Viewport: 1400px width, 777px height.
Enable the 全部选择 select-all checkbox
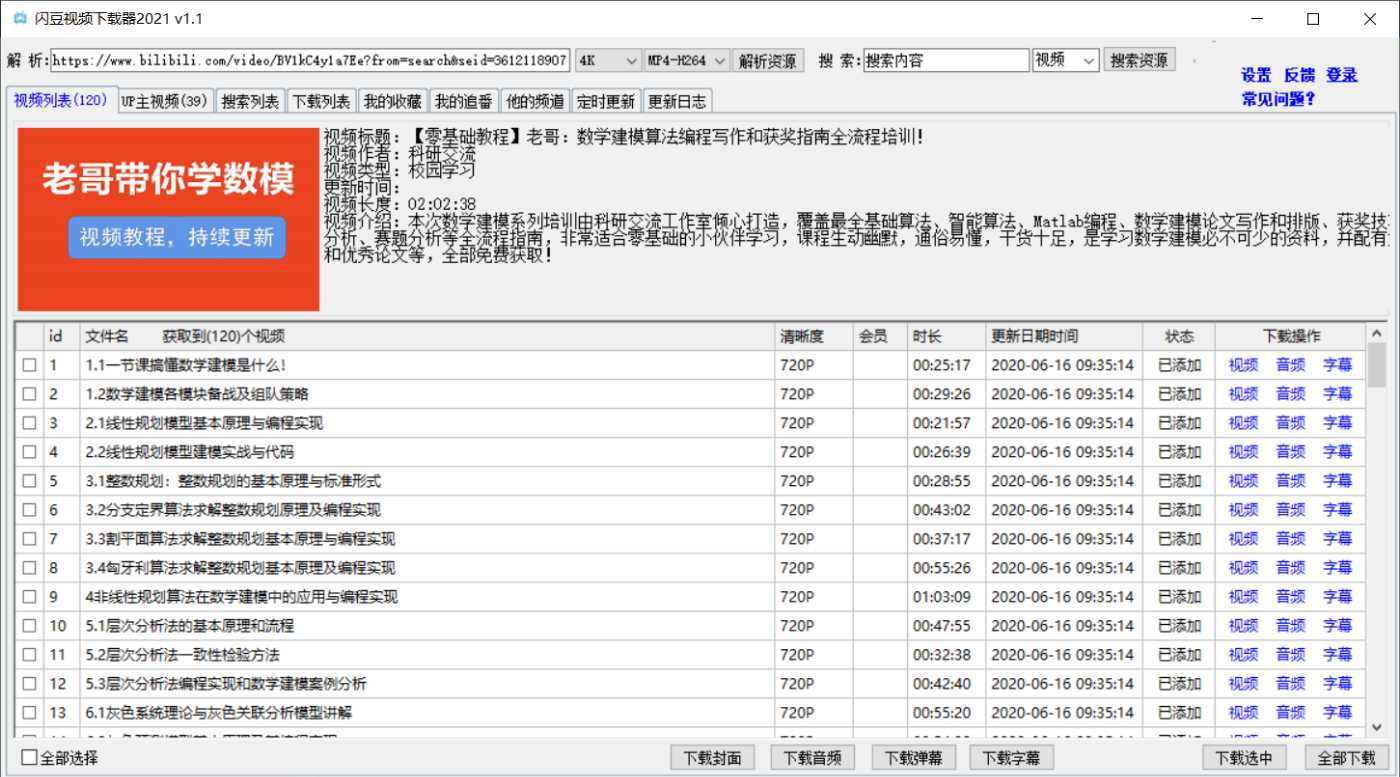pos(27,758)
